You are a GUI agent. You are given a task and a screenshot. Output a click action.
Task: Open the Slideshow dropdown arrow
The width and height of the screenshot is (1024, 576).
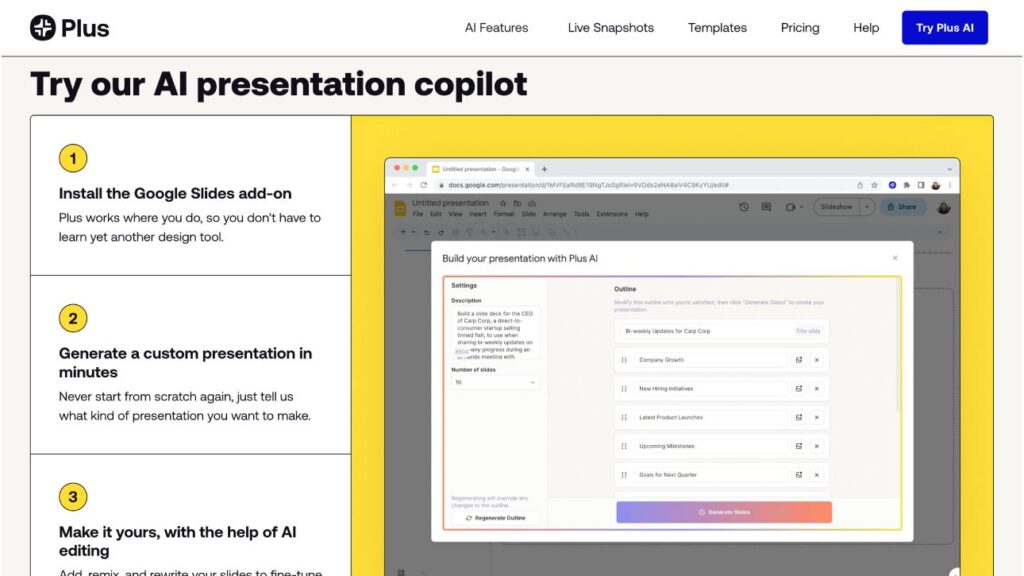(867, 207)
